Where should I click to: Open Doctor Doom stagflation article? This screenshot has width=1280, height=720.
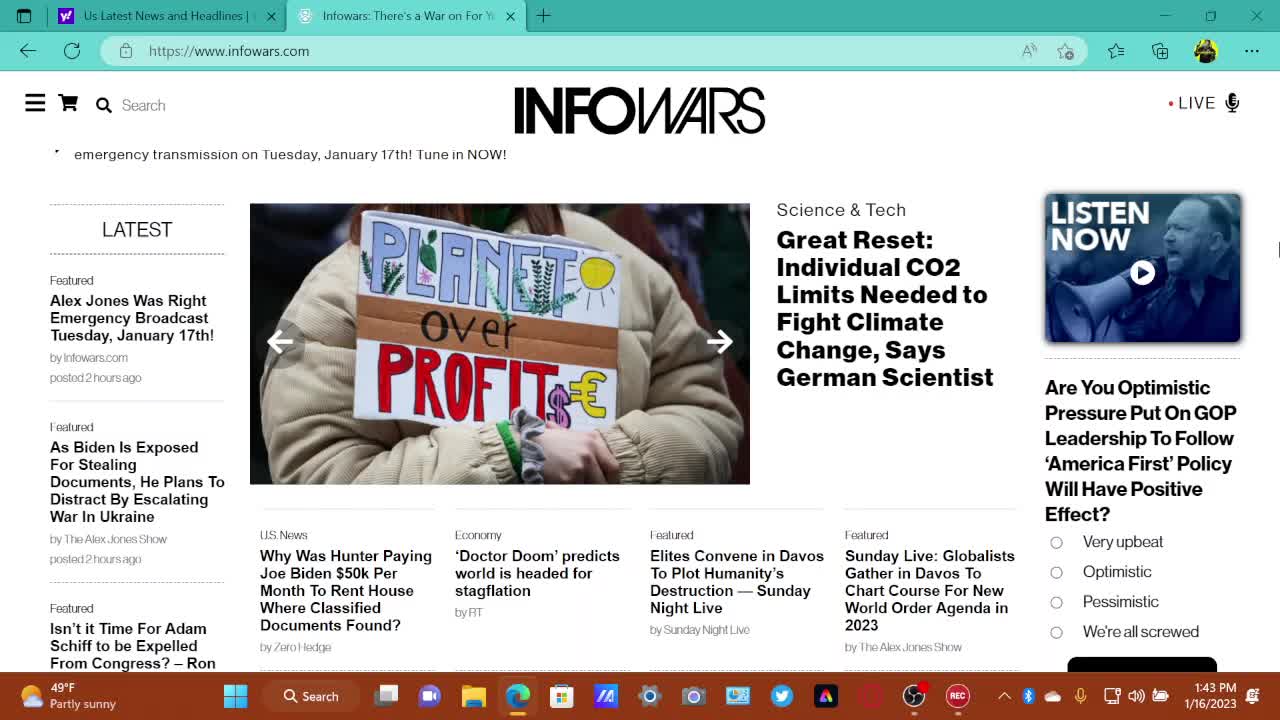[x=537, y=573]
